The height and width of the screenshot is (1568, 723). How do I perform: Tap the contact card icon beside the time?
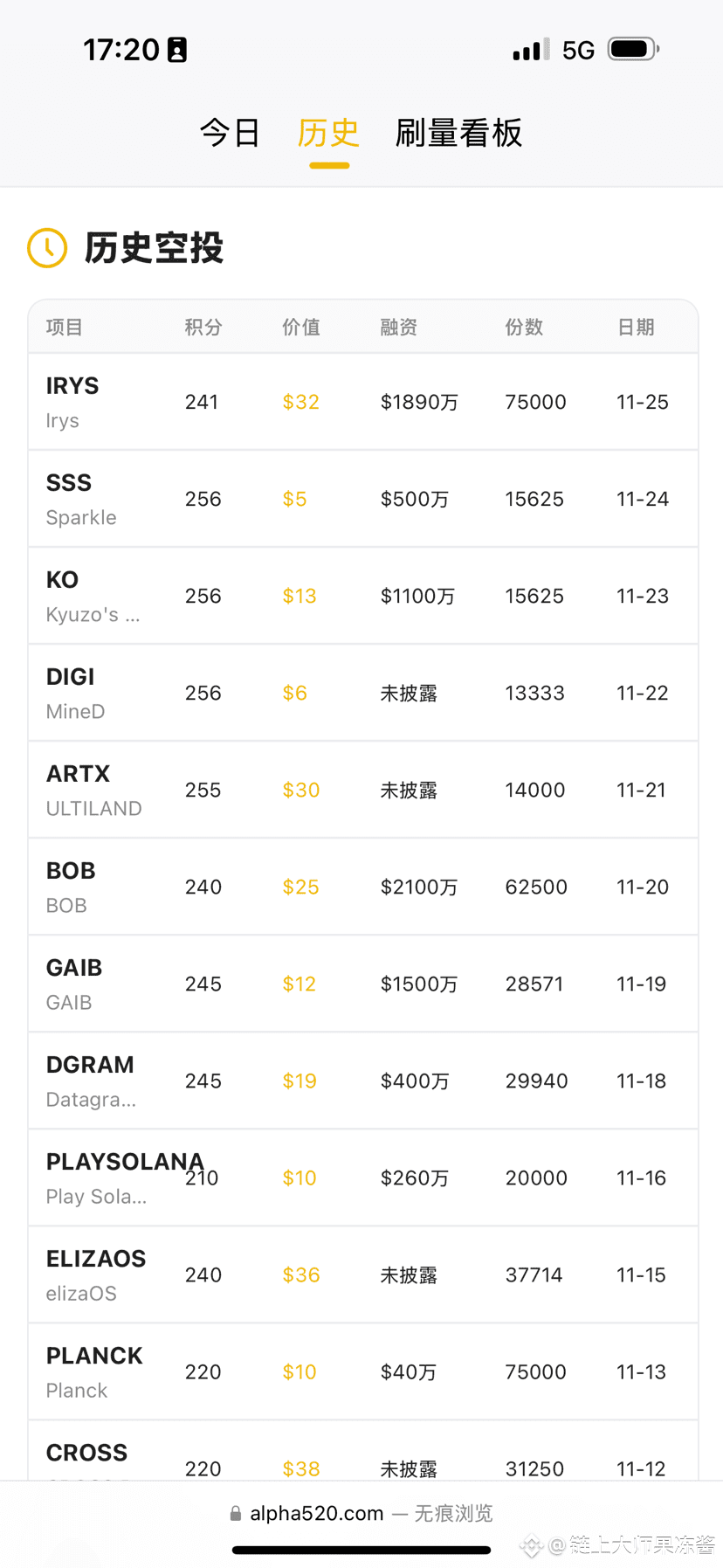177,50
